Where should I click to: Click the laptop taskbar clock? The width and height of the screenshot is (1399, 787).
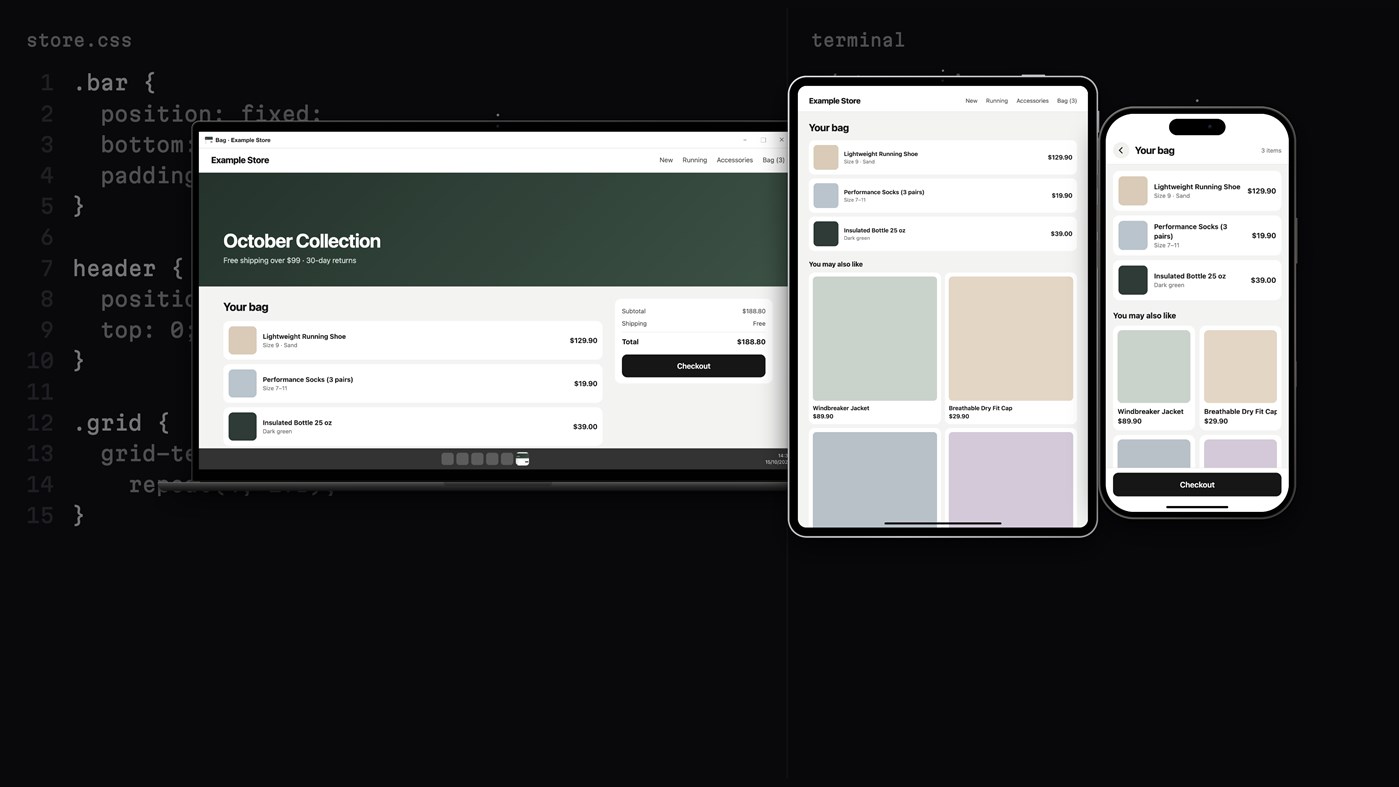tap(778, 459)
